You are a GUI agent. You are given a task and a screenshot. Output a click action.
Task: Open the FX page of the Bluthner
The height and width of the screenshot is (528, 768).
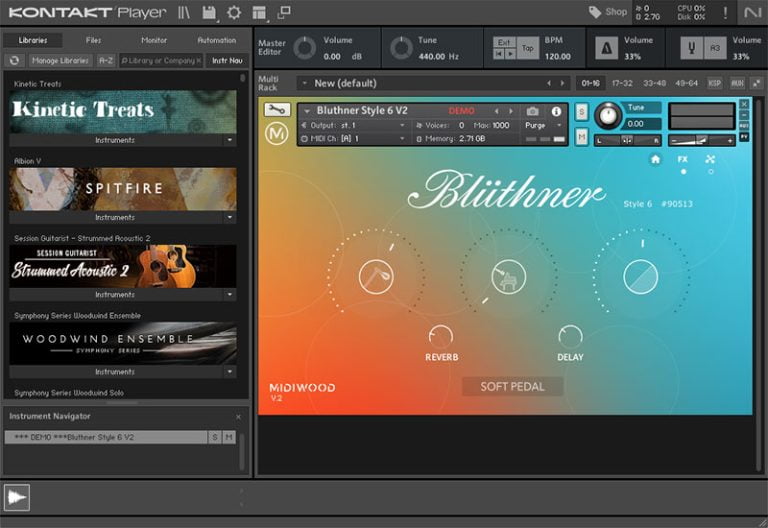tap(683, 159)
